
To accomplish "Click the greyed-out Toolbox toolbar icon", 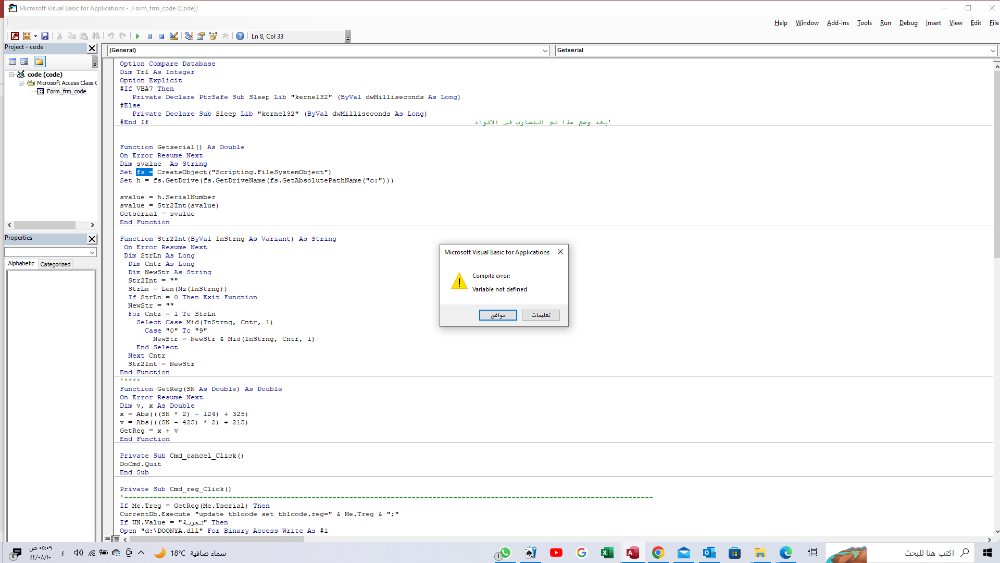I will [x=225, y=36].
